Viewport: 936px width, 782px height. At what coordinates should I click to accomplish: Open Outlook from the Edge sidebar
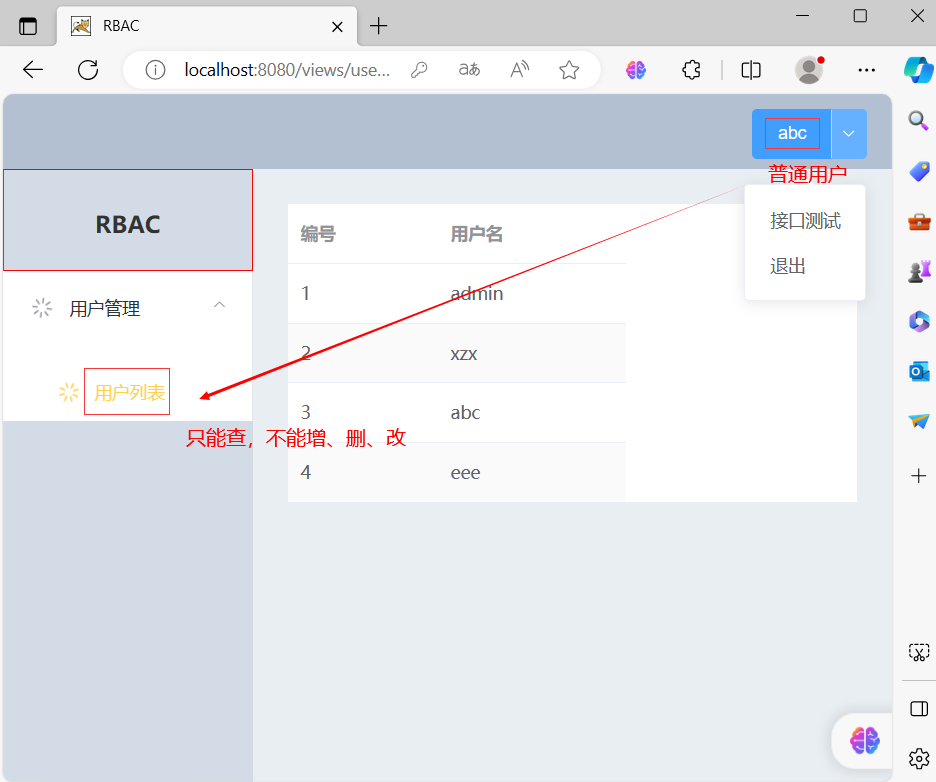pos(918,370)
